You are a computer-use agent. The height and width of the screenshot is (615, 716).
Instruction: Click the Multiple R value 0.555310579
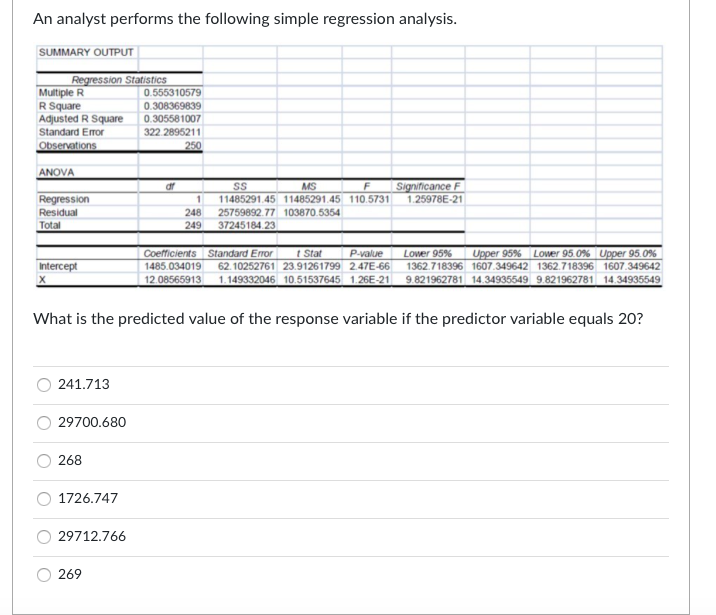172,93
